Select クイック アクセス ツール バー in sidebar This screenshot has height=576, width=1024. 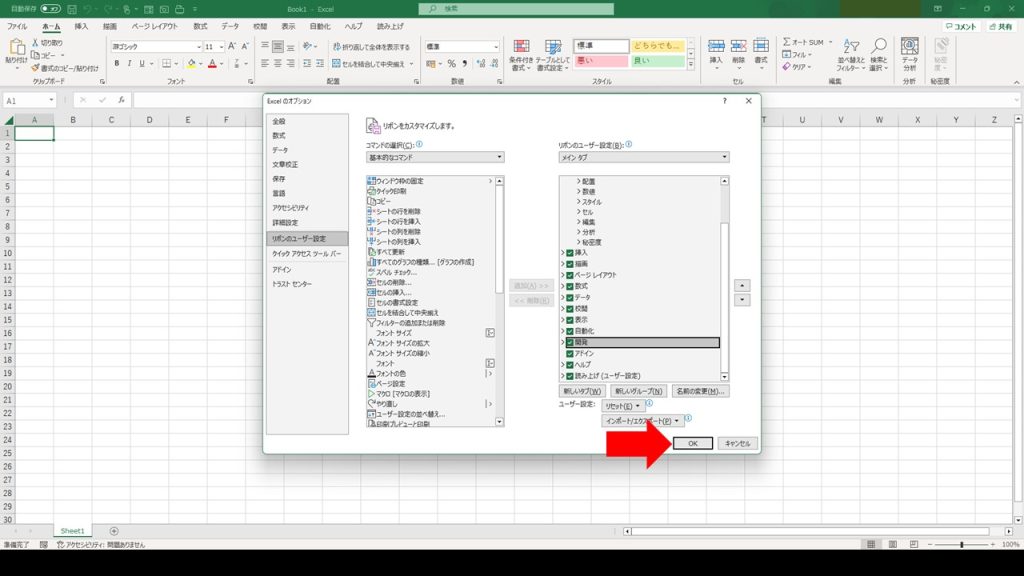[307, 254]
